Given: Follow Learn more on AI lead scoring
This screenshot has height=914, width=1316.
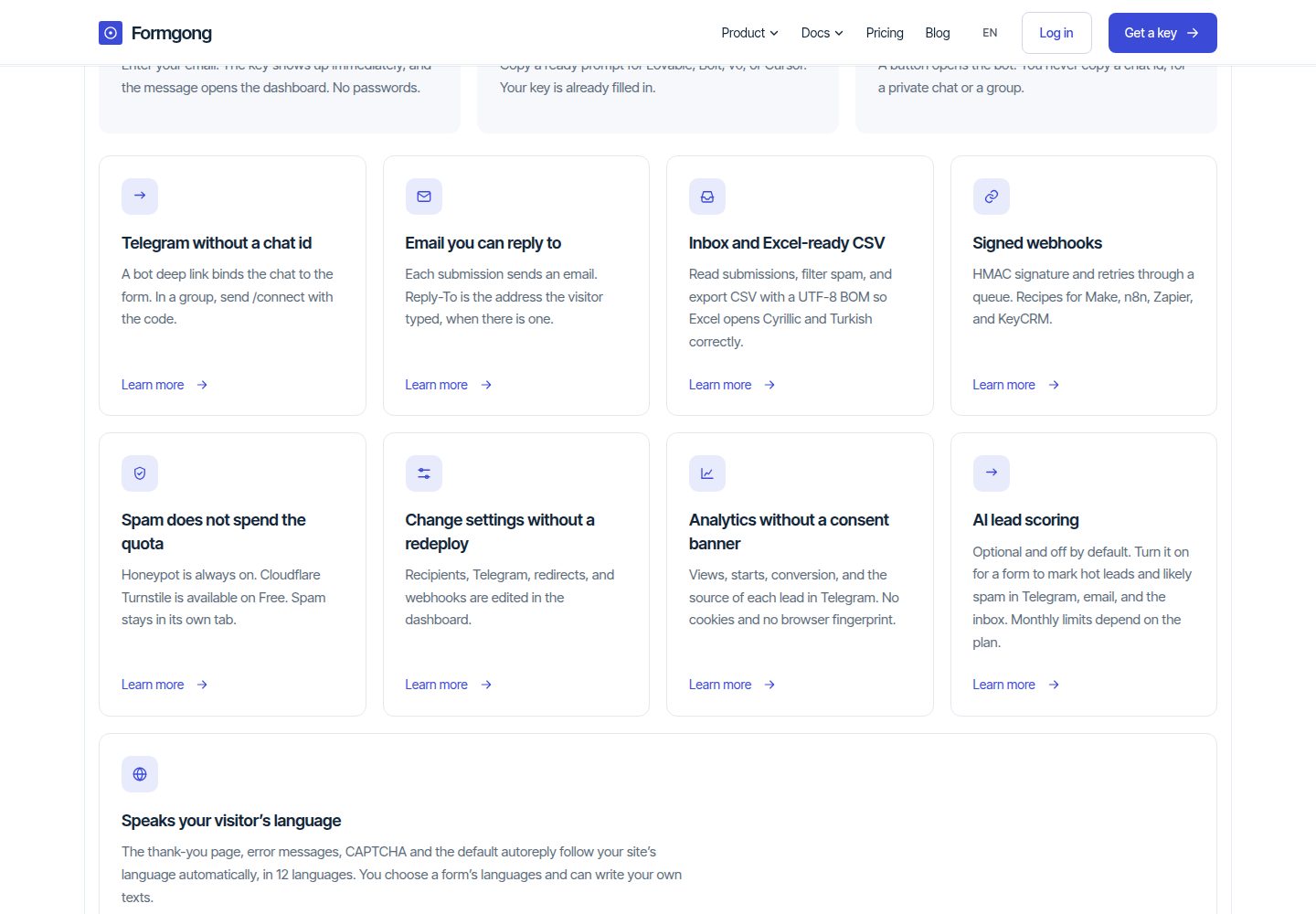Looking at the screenshot, I should pos(1016,685).
